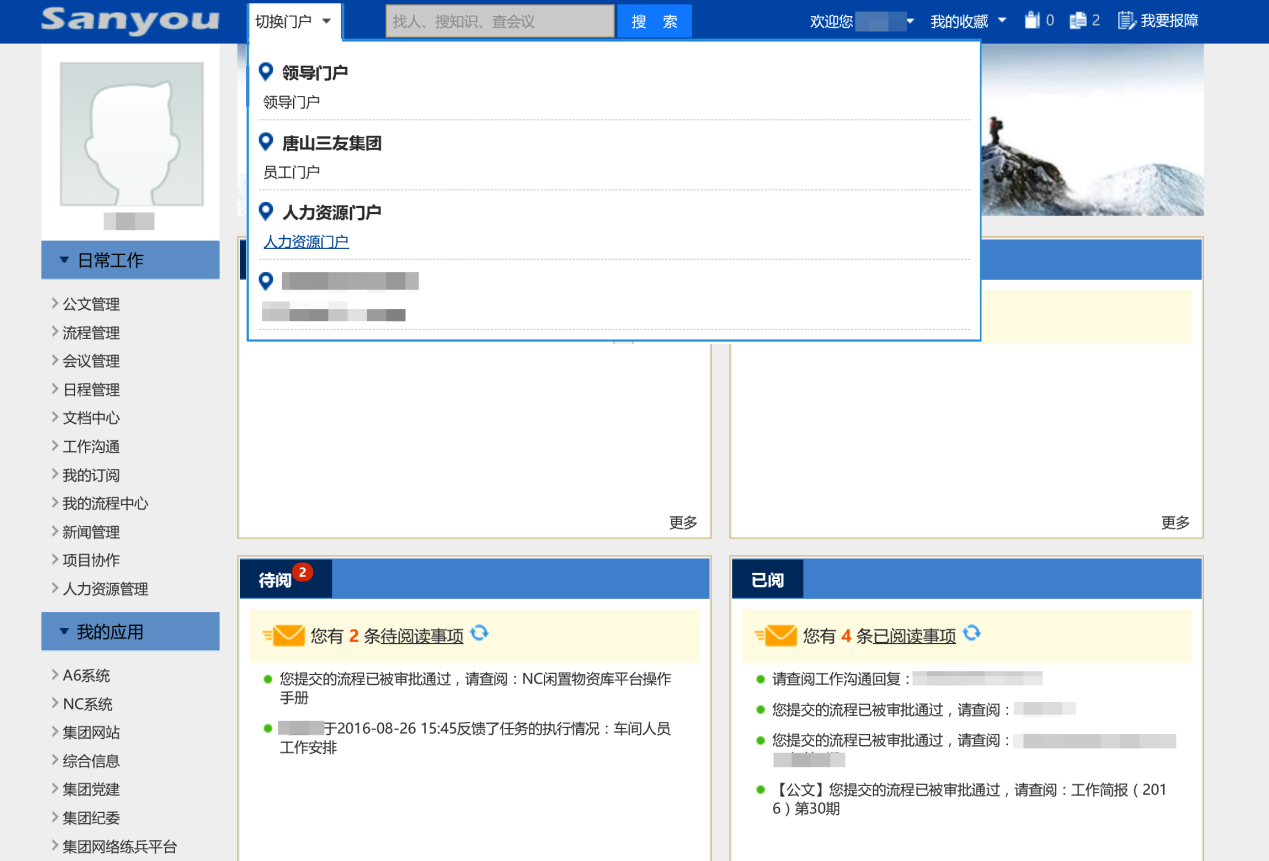Switch to the 待阅 tab
Screen dimensions: 1269x861
(276, 580)
